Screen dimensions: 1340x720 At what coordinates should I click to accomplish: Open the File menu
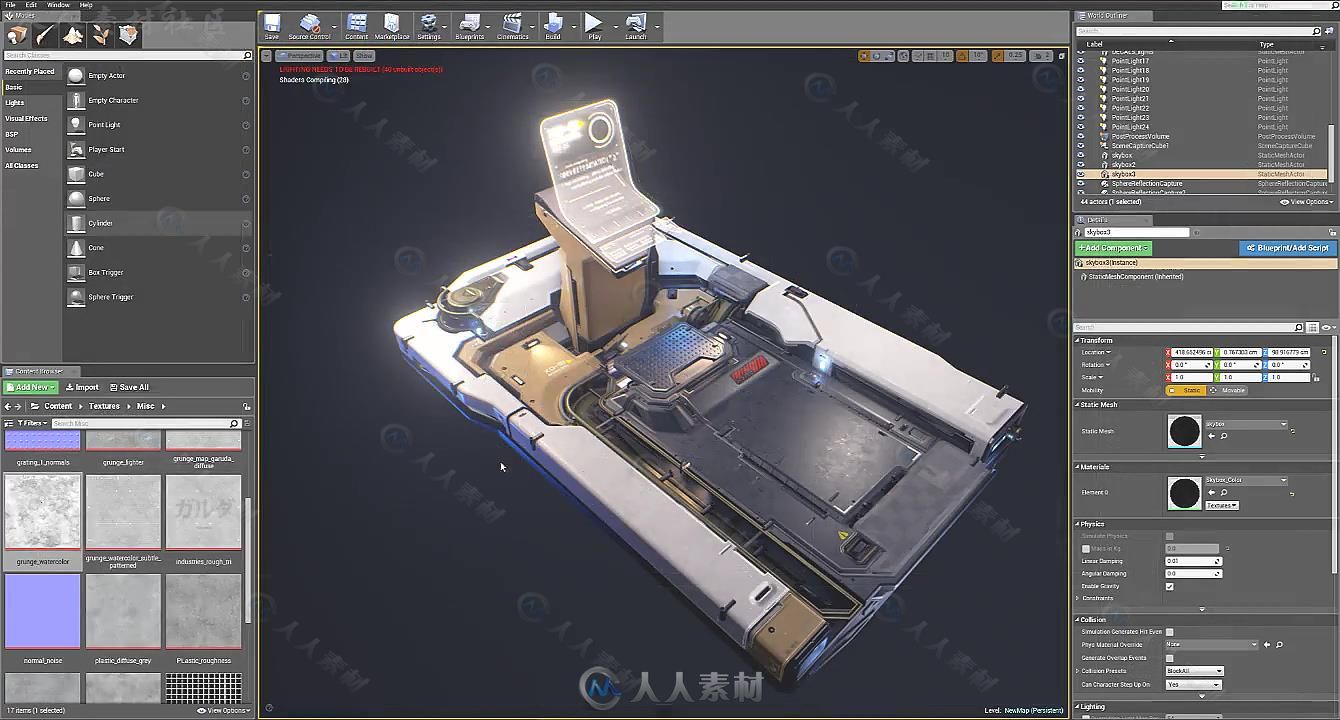point(9,5)
